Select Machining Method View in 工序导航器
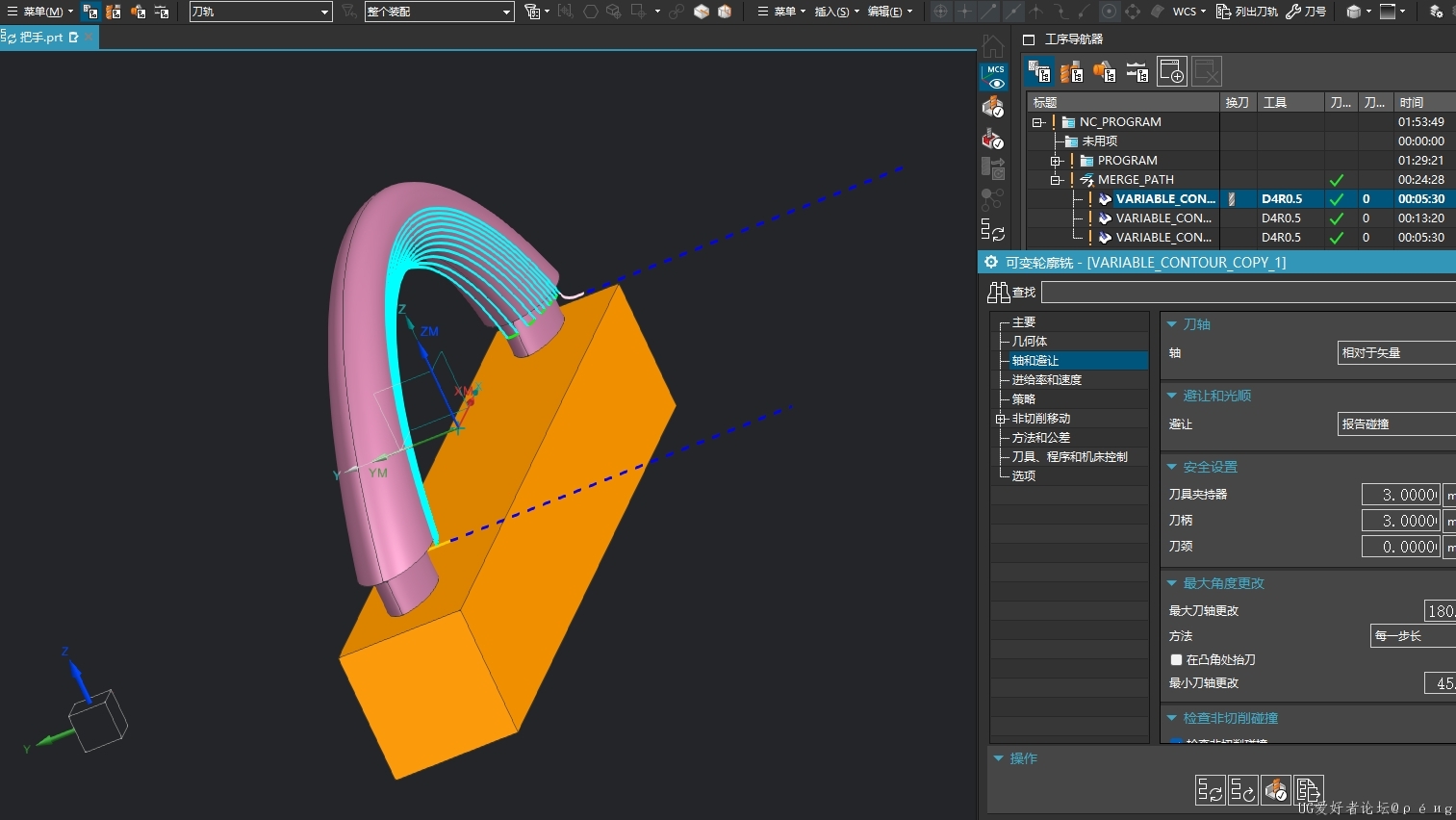The width and height of the screenshot is (1456, 820). 1137,71
